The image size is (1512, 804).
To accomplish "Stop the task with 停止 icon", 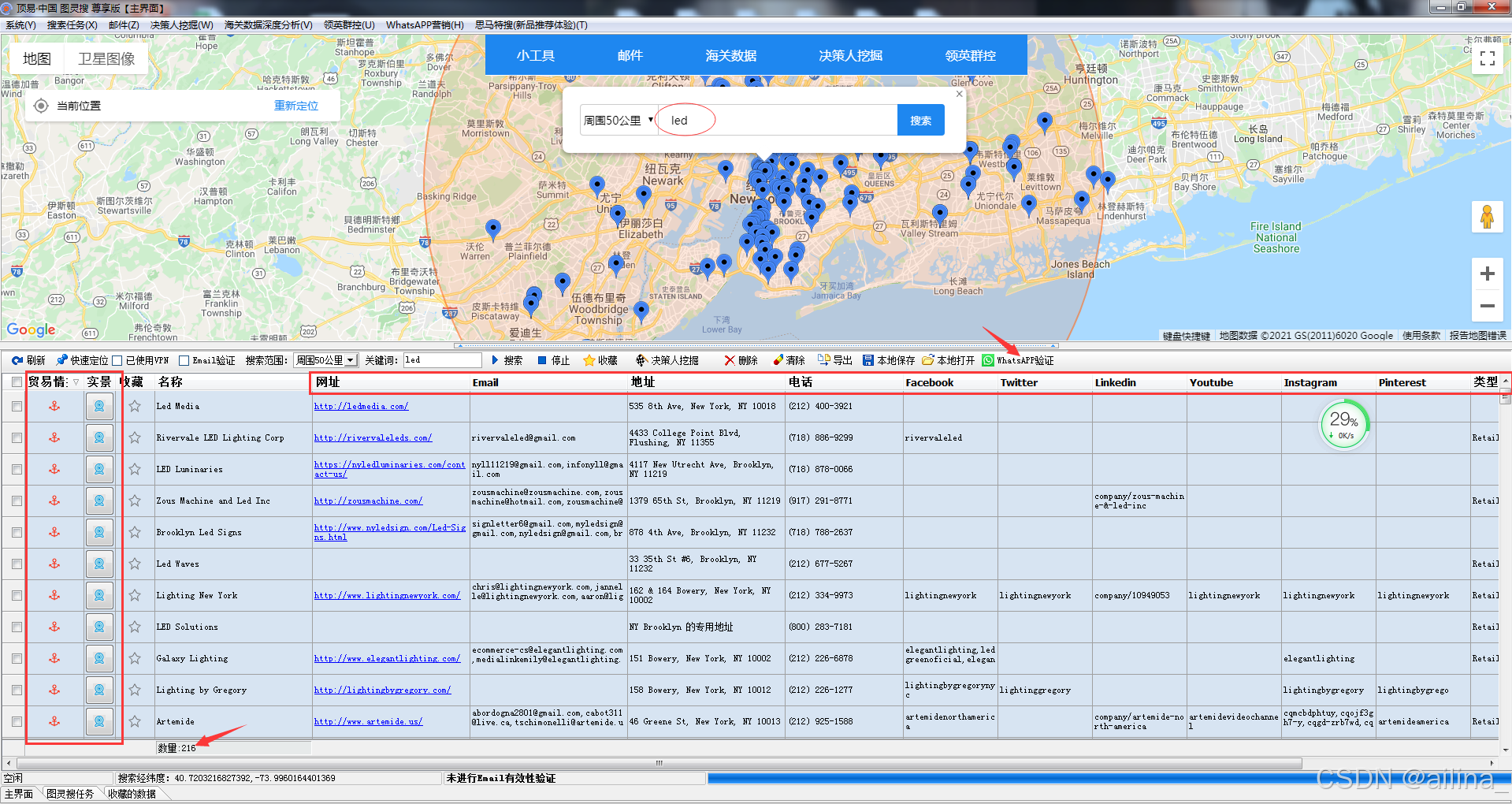I will tap(542, 360).
